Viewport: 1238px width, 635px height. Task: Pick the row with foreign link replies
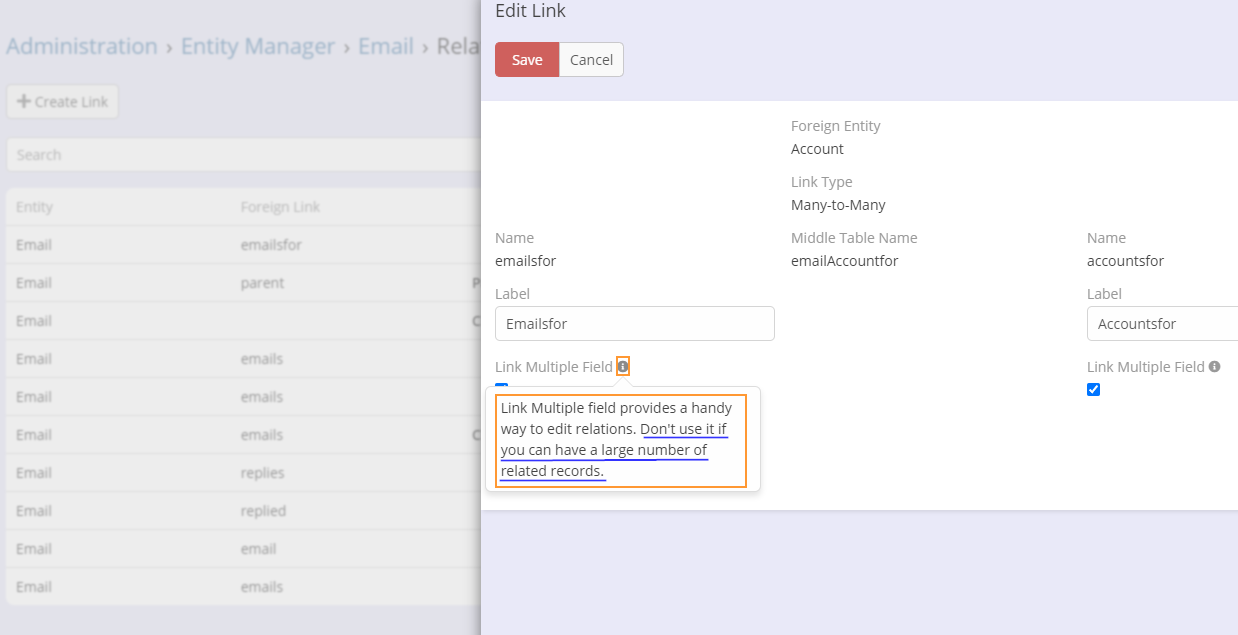[x=262, y=473]
